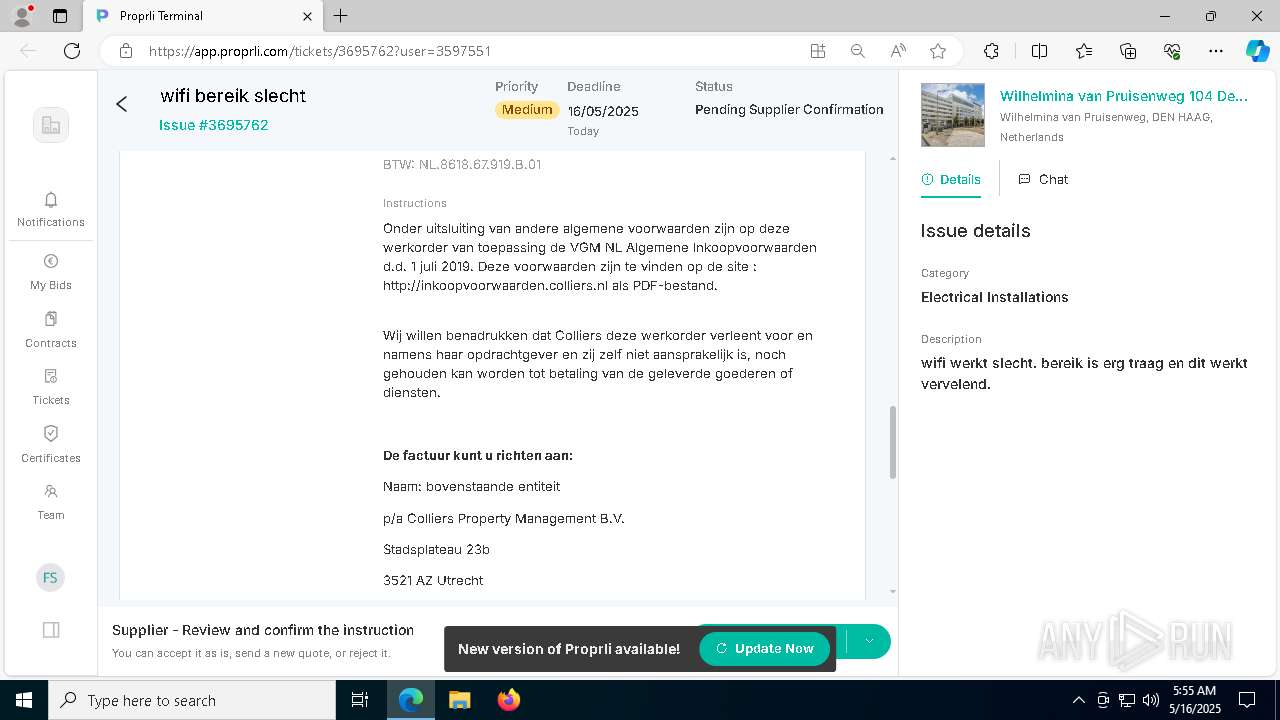The width and height of the screenshot is (1280, 720).
Task: Open browser split screen icon
Action: 1039,51
